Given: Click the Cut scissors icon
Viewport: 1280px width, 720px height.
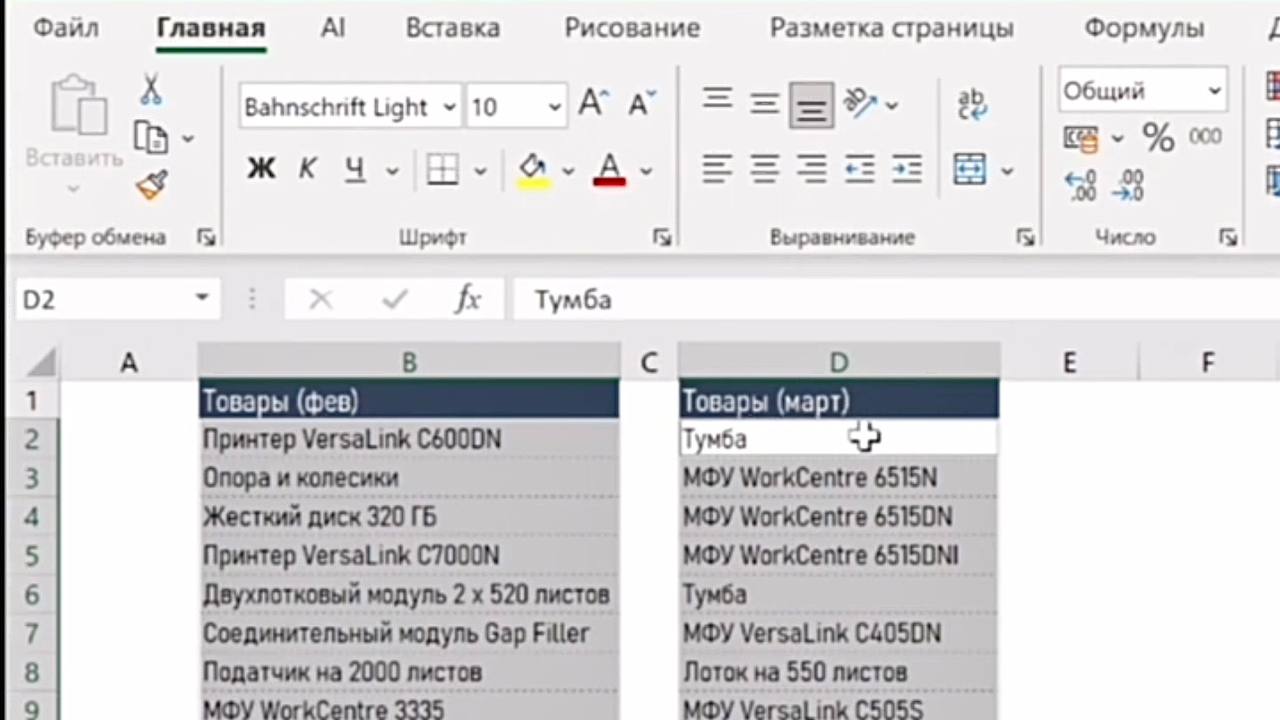Looking at the screenshot, I should click(x=151, y=90).
